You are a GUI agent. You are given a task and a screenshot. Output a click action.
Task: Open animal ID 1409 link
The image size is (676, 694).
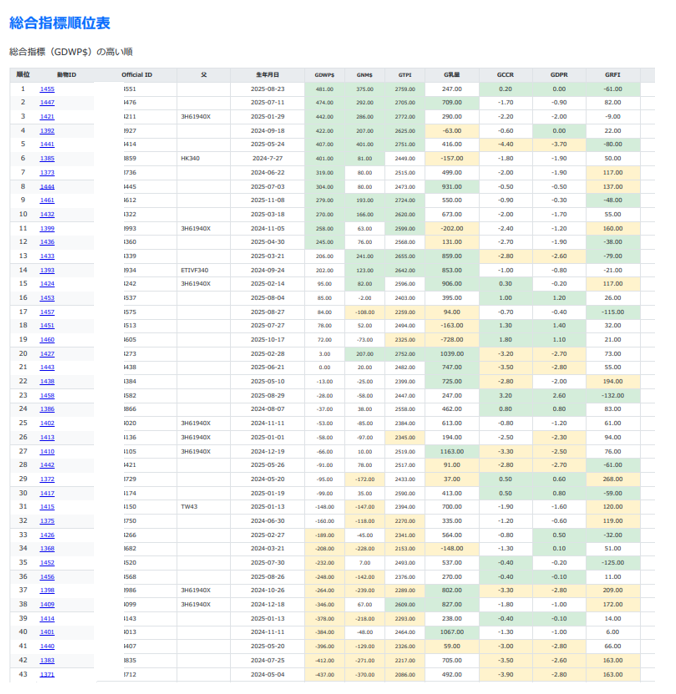point(47,605)
